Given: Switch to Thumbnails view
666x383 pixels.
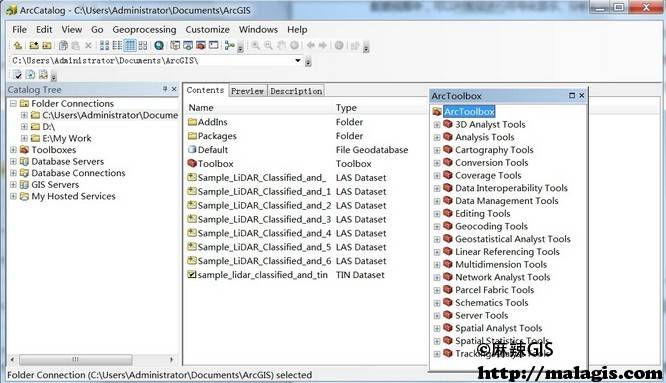Looking at the screenshot, I should 143,45.
